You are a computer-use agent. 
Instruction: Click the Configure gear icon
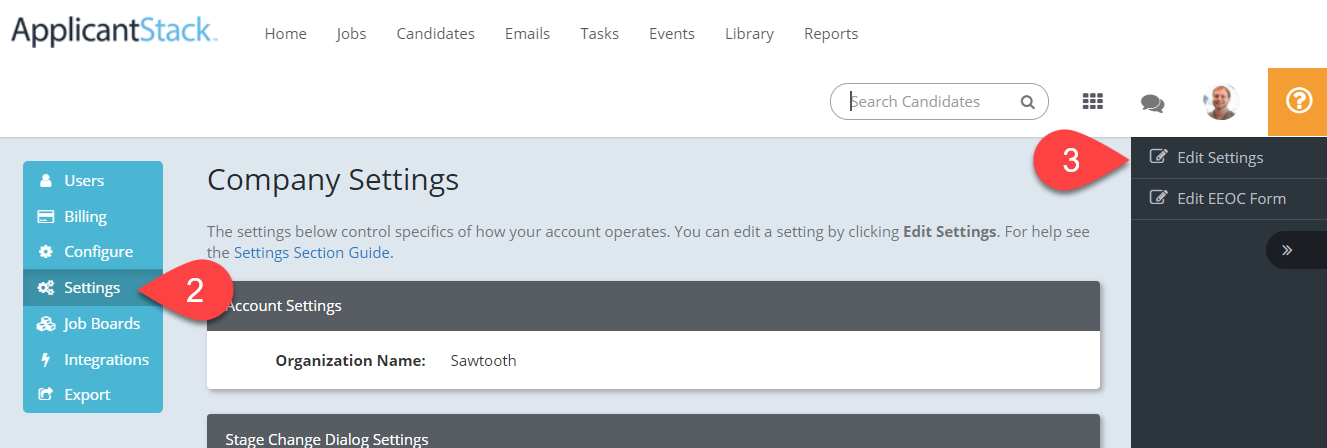coord(45,252)
